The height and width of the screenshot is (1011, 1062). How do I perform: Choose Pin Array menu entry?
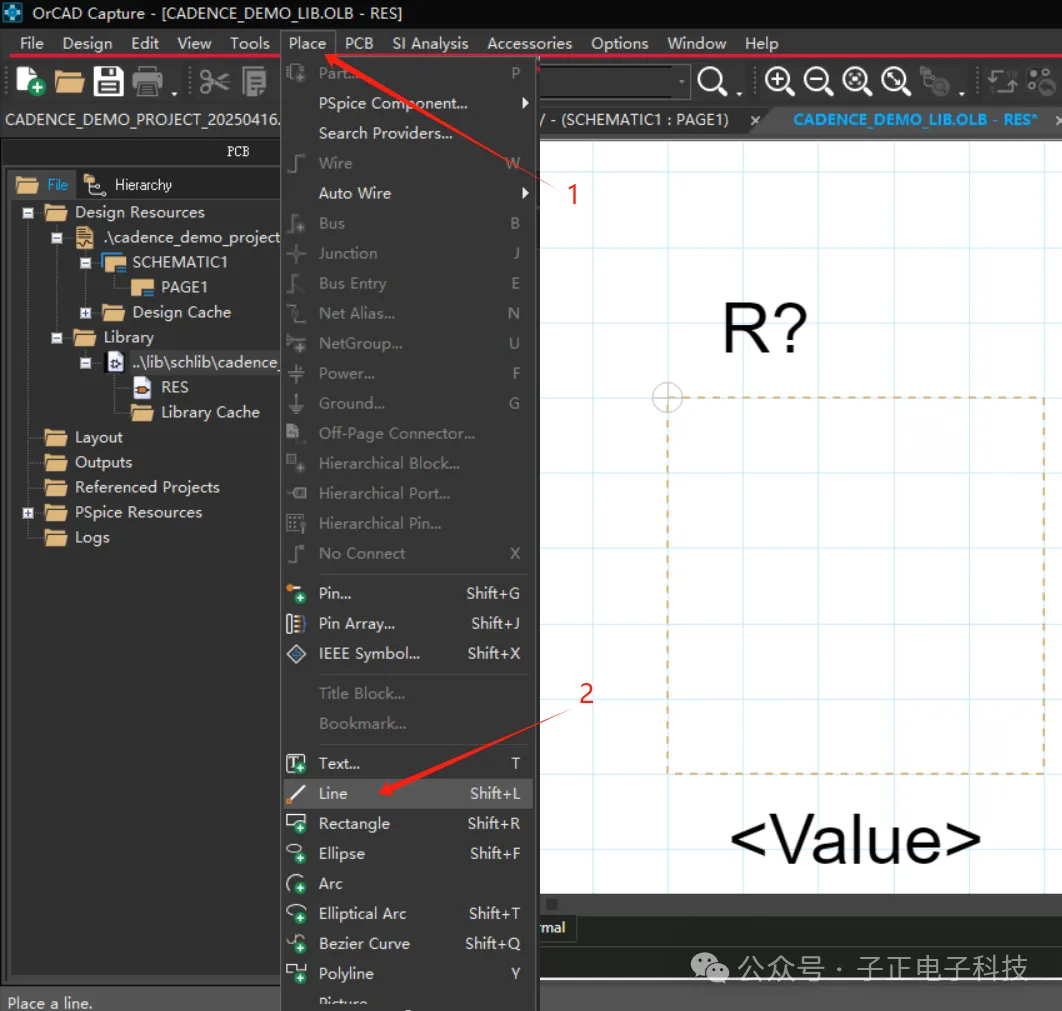pos(406,624)
